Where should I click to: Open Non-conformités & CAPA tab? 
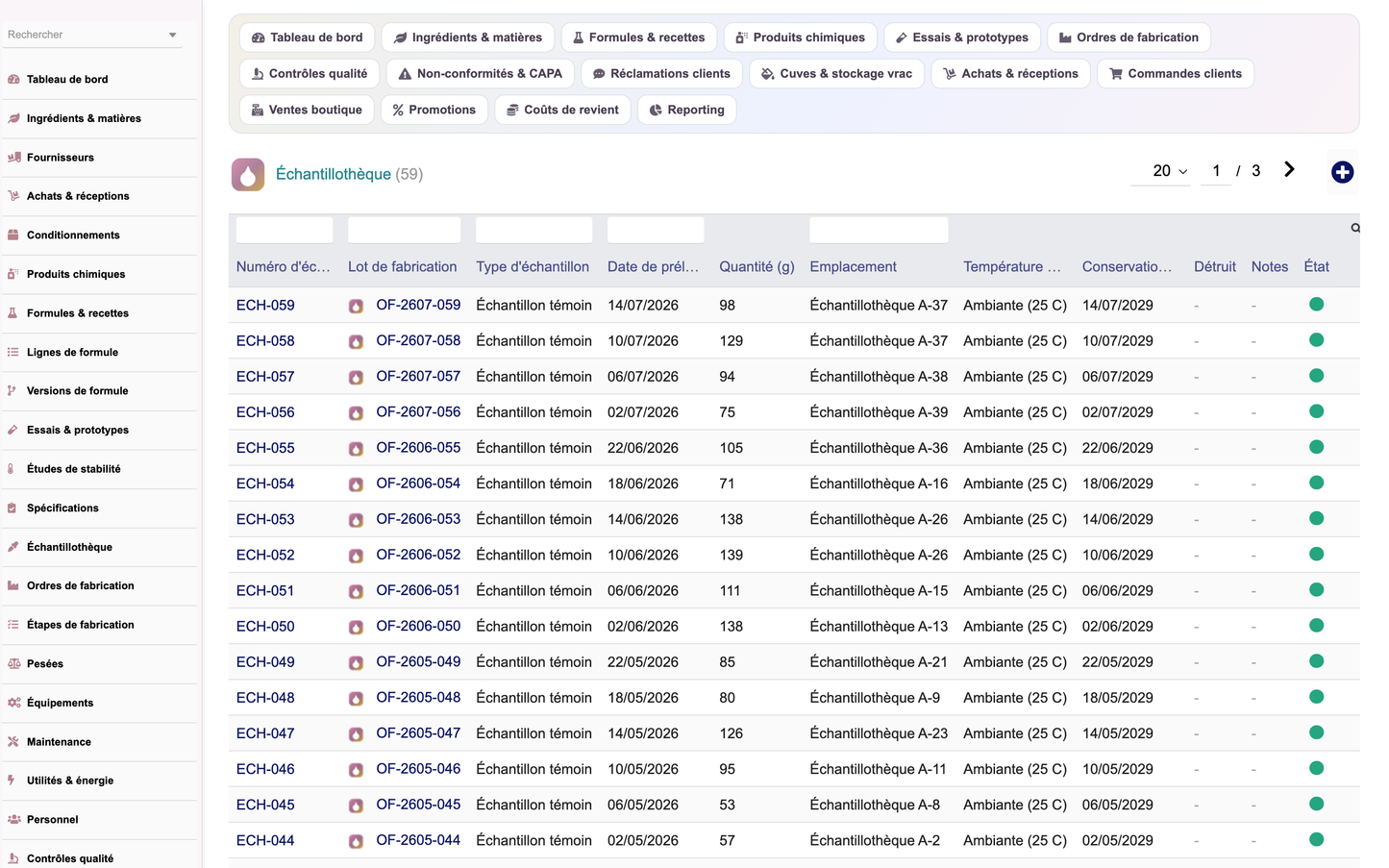[481, 74]
